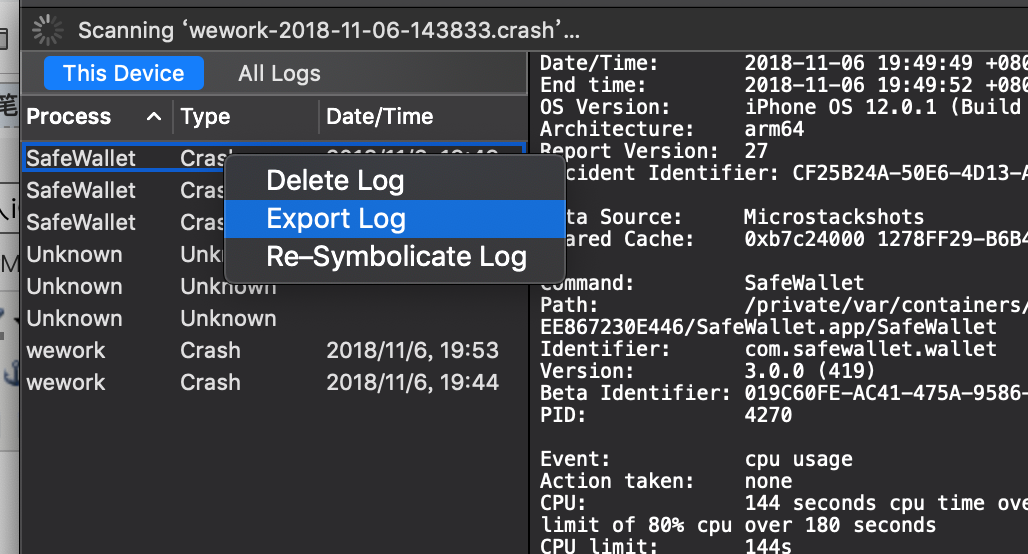The height and width of the screenshot is (554, 1028).
Task: Choose Export Log from context menu
Action: [x=395, y=218]
